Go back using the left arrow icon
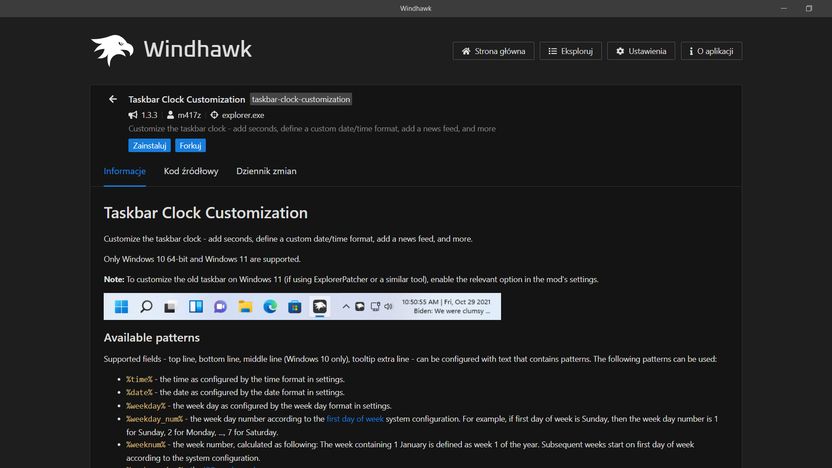 [112, 99]
